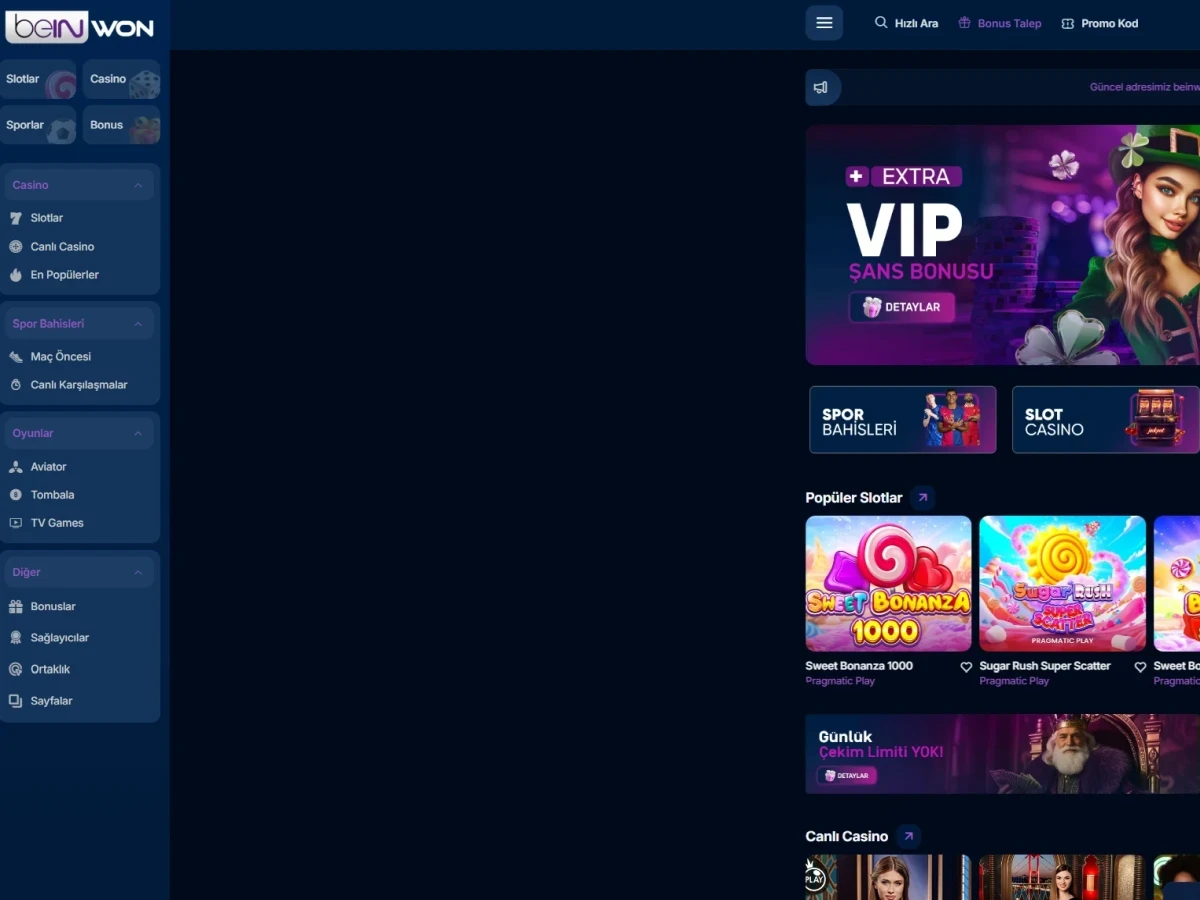Viewport: 1200px width, 900px height.
Task: Click the Tombala icon in sidebar
Action: [x=16, y=495]
